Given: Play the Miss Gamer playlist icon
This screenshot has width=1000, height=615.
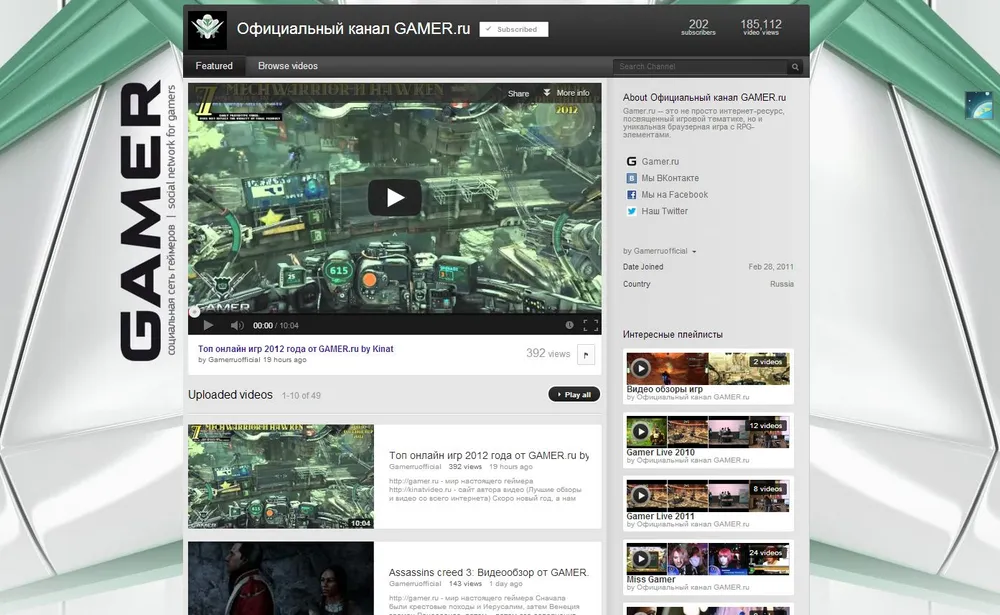Looking at the screenshot, I should tap(641, 559).
